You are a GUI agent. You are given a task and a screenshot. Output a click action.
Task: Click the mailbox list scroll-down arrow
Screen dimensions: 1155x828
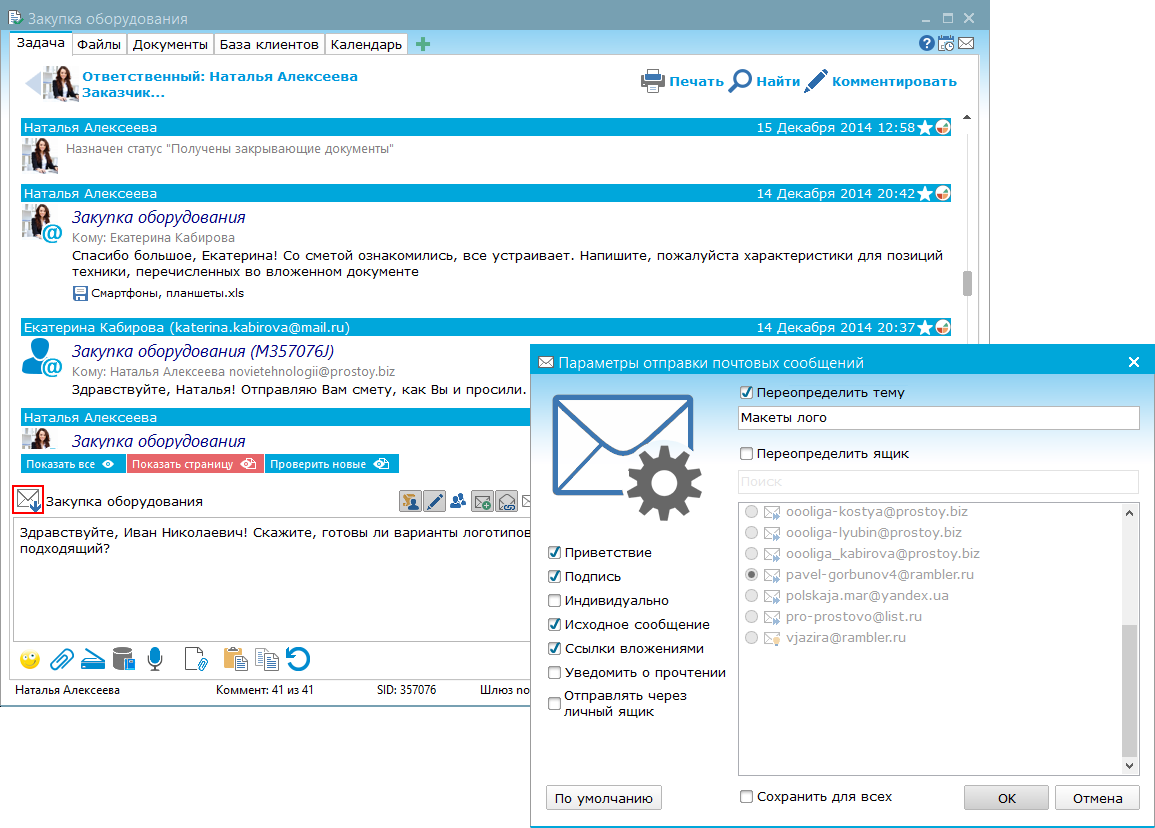pos(1130,766)
